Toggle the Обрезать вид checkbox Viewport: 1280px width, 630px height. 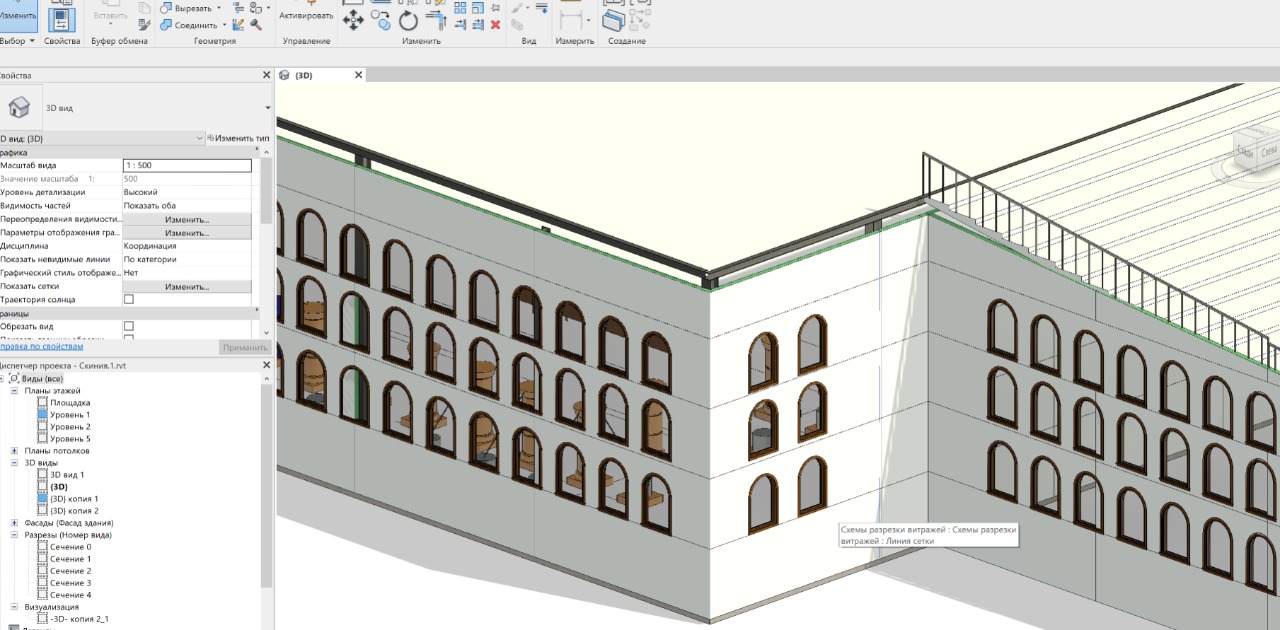coord(128,327)
